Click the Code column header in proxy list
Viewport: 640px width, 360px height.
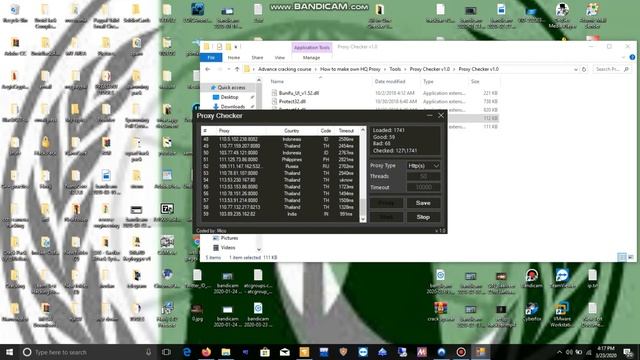click(x=326, y=131)
